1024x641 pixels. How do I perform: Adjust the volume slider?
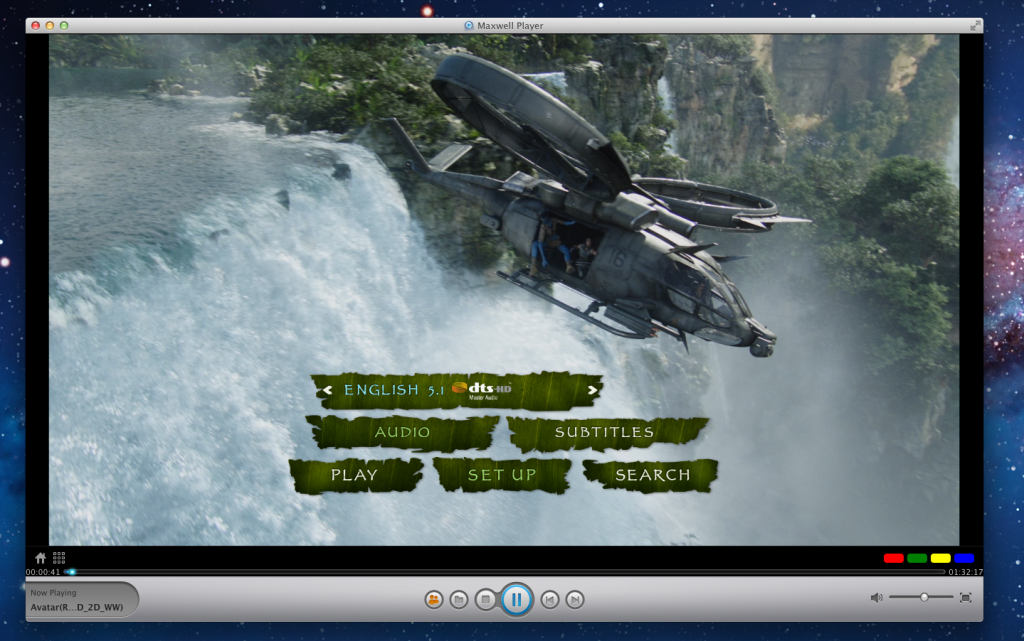pyautogui.click(x=924, y=597)
